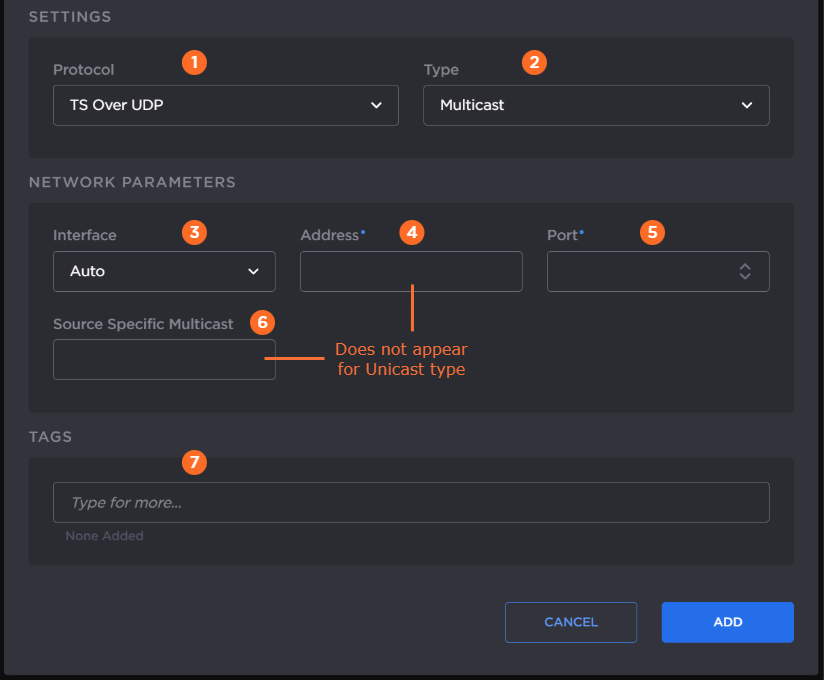Click the orange number 1 badge by Protocol
Screen dimensions: 824x680
(x=194, y=62)
